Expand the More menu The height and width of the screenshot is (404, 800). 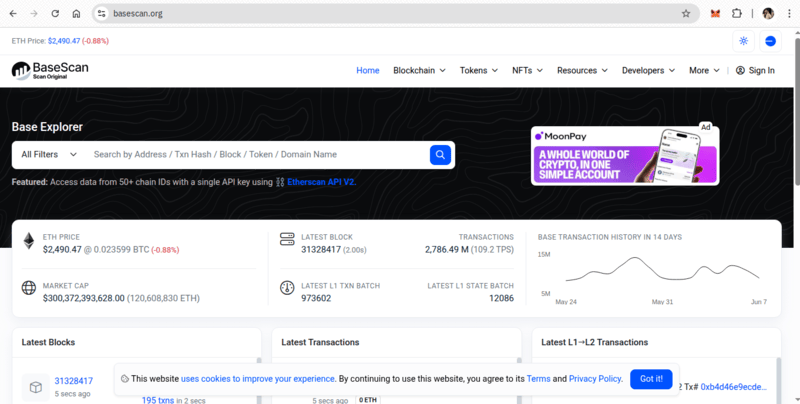point(704,70)
